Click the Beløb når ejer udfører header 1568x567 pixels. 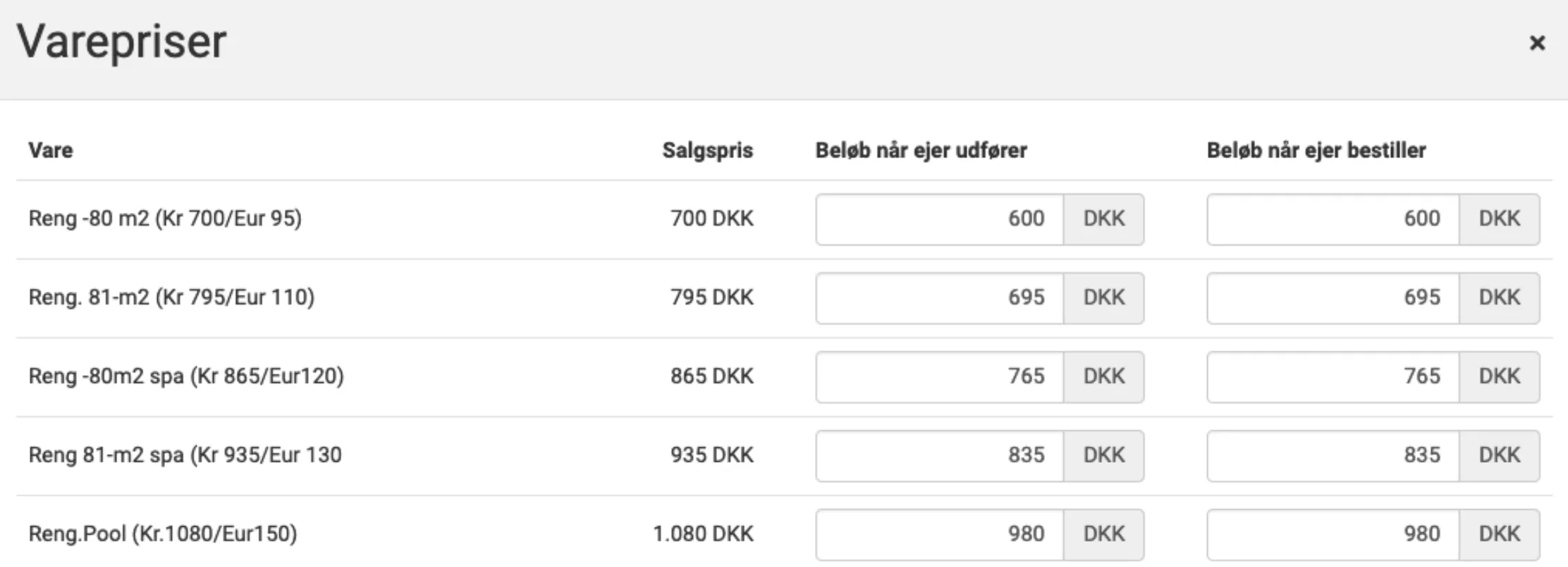pyautogui.click(x=920, y=150)
